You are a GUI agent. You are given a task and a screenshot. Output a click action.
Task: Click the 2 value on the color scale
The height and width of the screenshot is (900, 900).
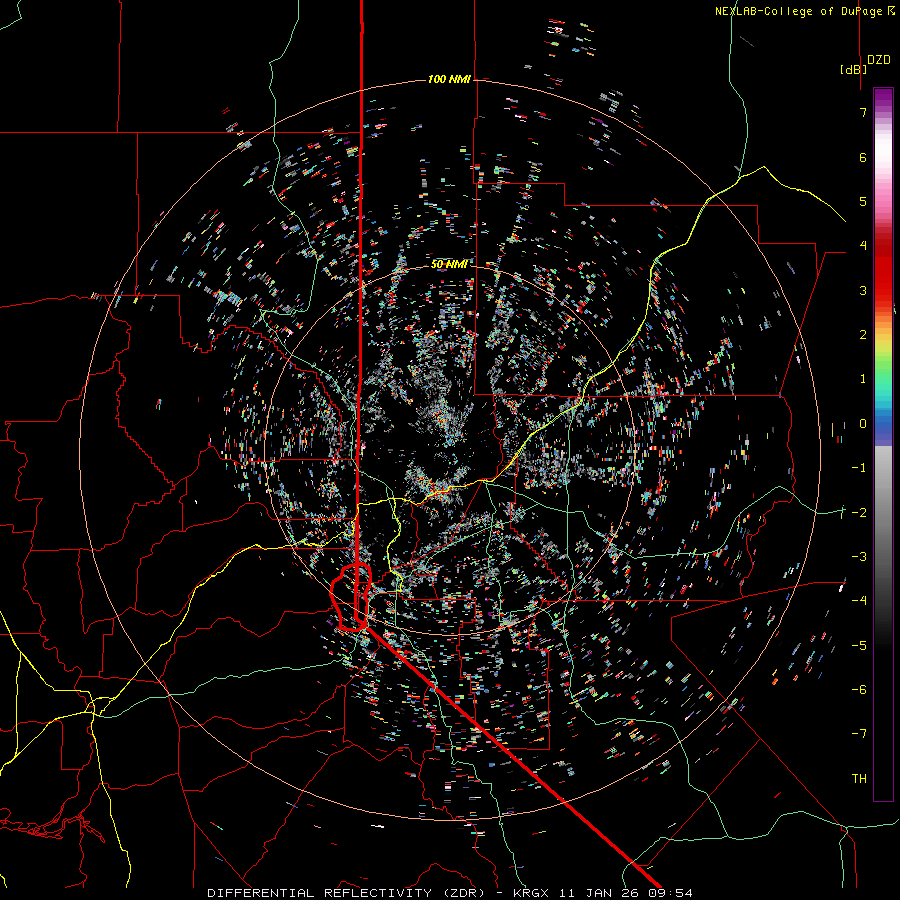click(x=863, y=335)
